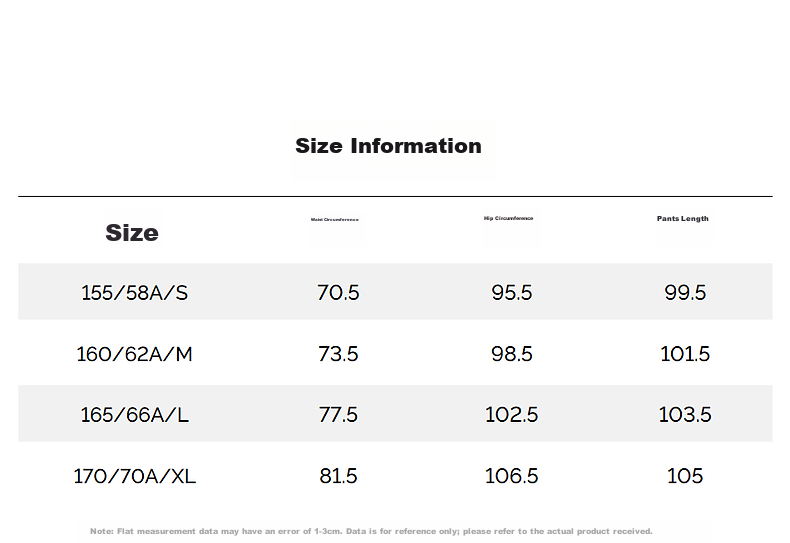Click the 165/66A/L size label

[x=135, y=415]
